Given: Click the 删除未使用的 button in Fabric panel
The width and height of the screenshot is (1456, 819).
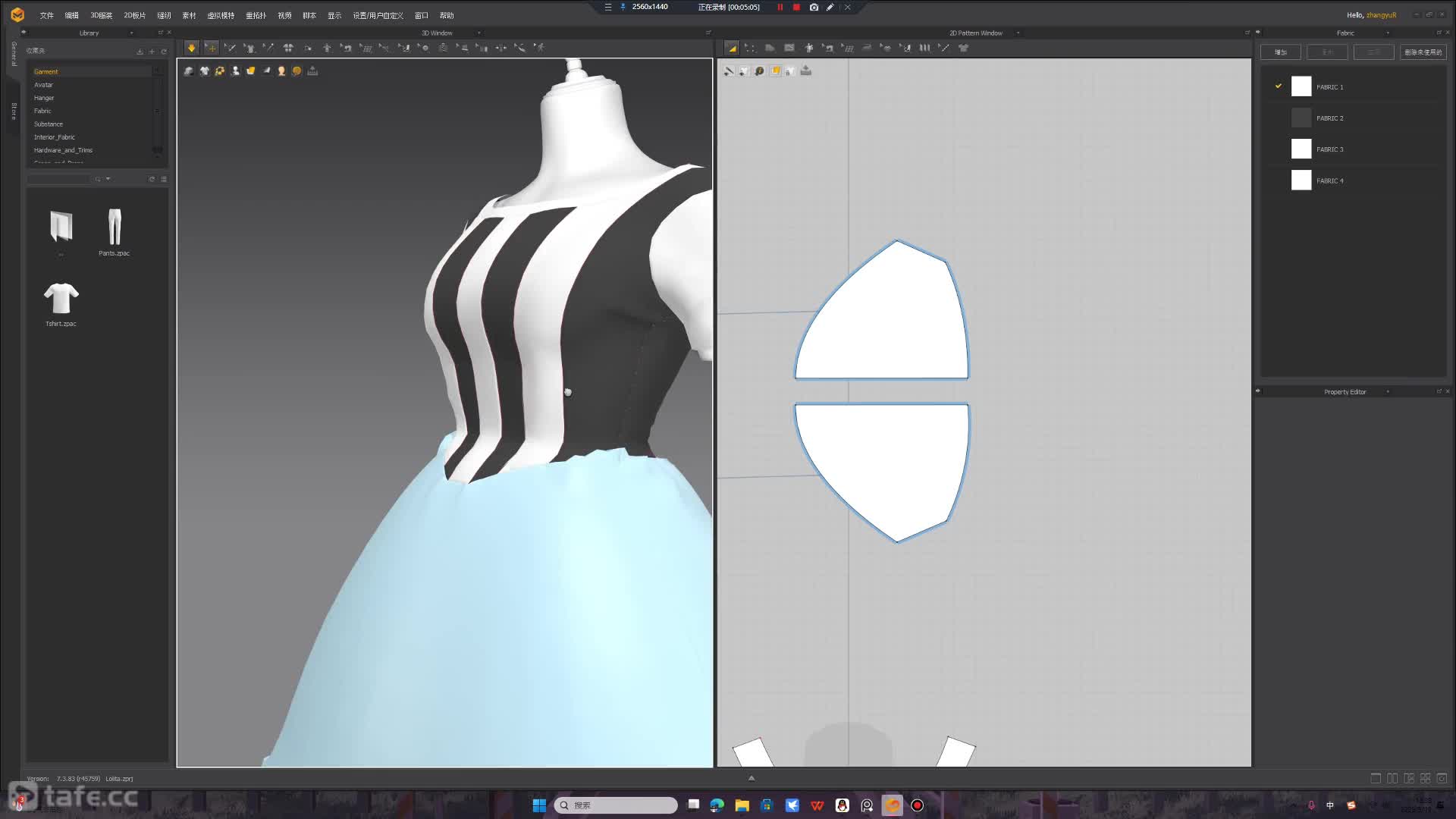Looking at the screenshot, I should click(x=1423, y=52).
